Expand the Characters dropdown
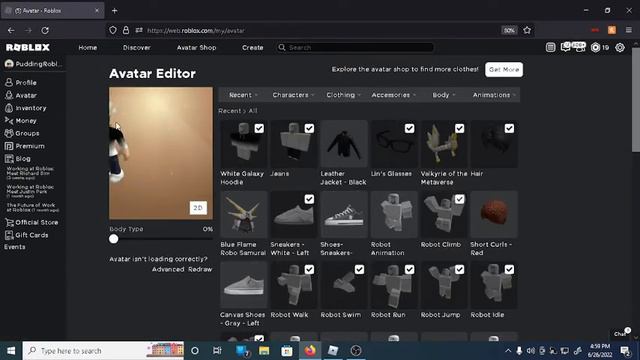Viewport: 640px width, 360px height. point(293,95)
